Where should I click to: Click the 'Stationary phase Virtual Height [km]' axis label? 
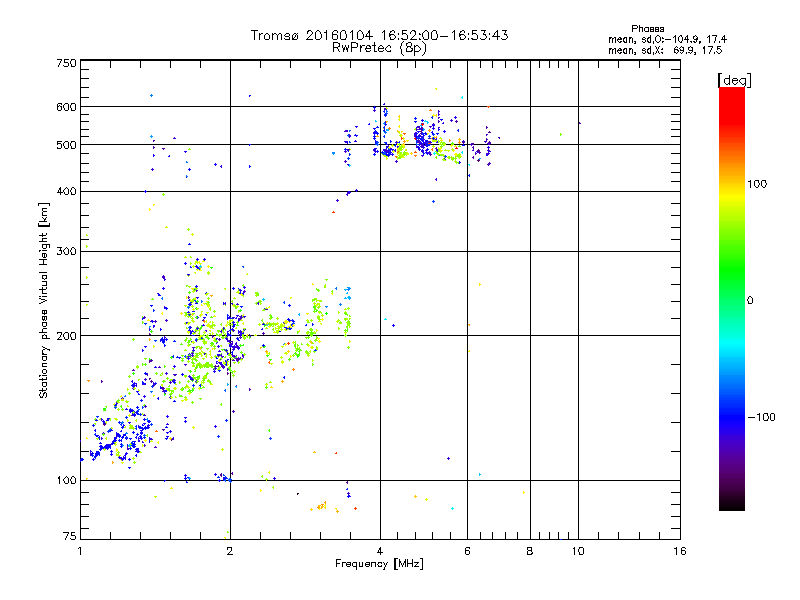[x=44, y=301]
